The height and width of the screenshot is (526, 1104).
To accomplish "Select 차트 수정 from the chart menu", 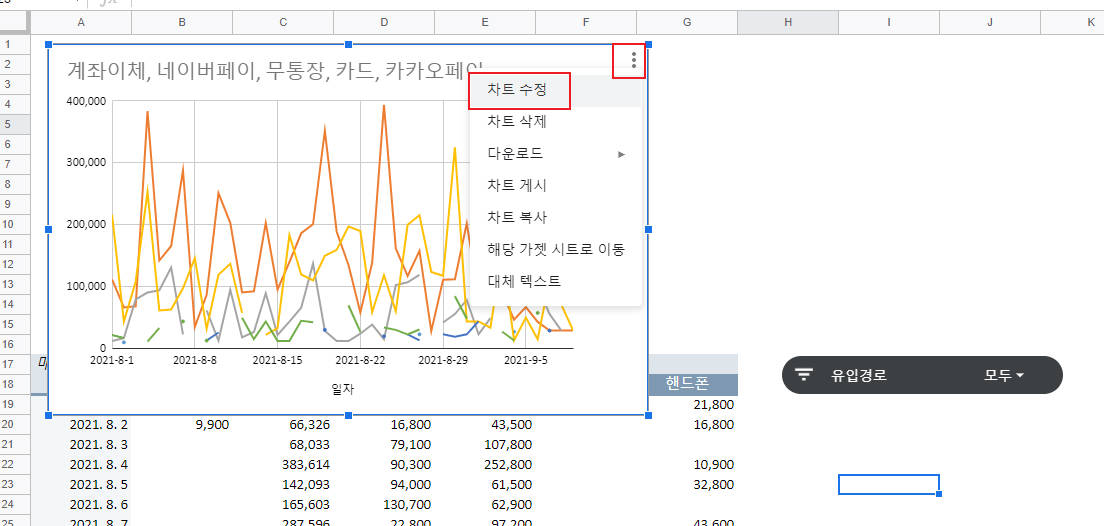I will click(518, 89).
